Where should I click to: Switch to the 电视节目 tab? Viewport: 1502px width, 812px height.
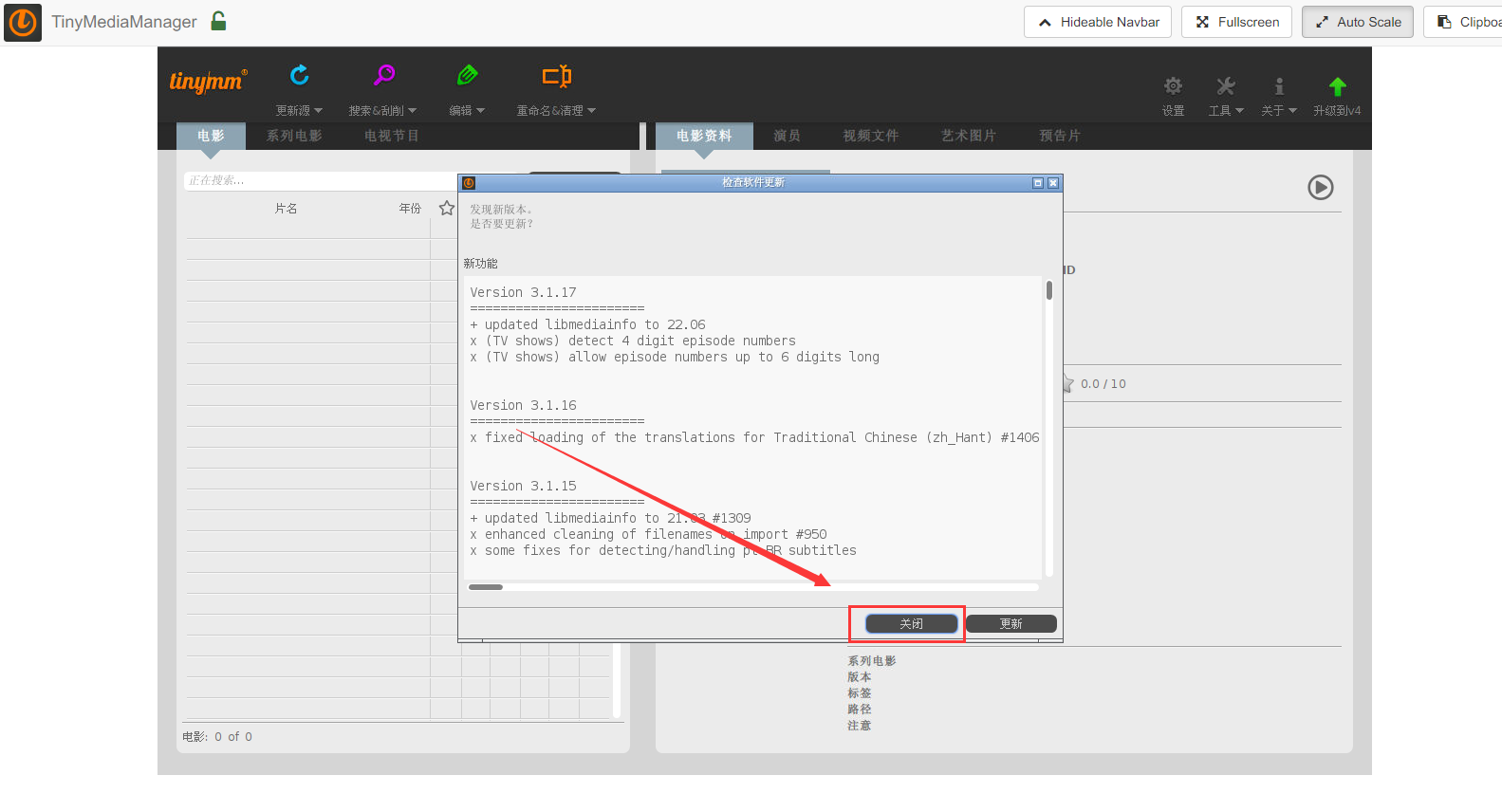[391, 136]
